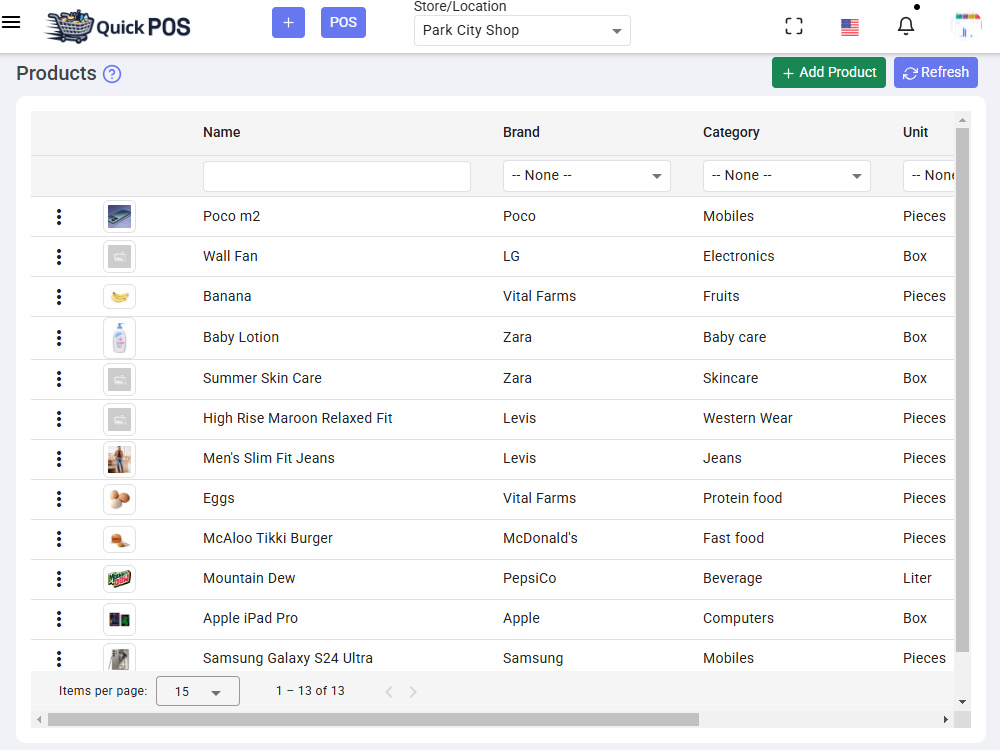The height and width of the screenshot is (750, 1000).
Task: Click the 'Samsung Galaxy S24 Ultra' name
Action: 288,658
